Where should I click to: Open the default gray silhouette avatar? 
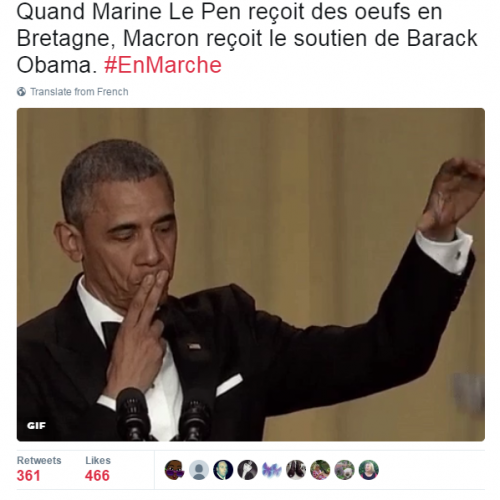point(199,470)
